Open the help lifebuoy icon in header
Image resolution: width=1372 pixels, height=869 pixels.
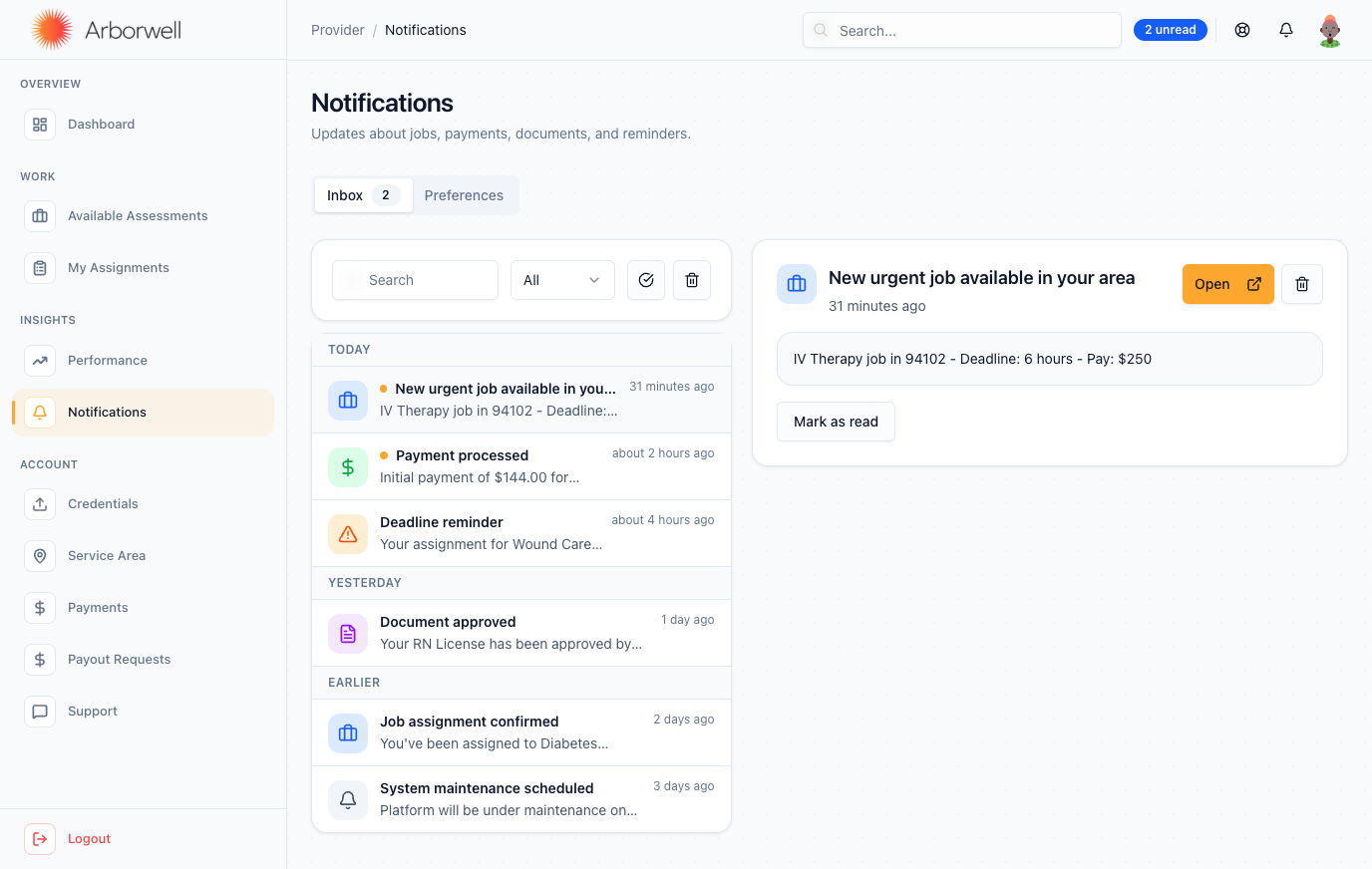coord(1242,30)
